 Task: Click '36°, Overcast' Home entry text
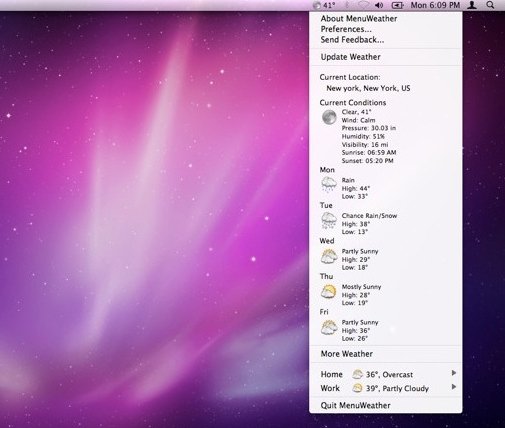tap(389, 375)
